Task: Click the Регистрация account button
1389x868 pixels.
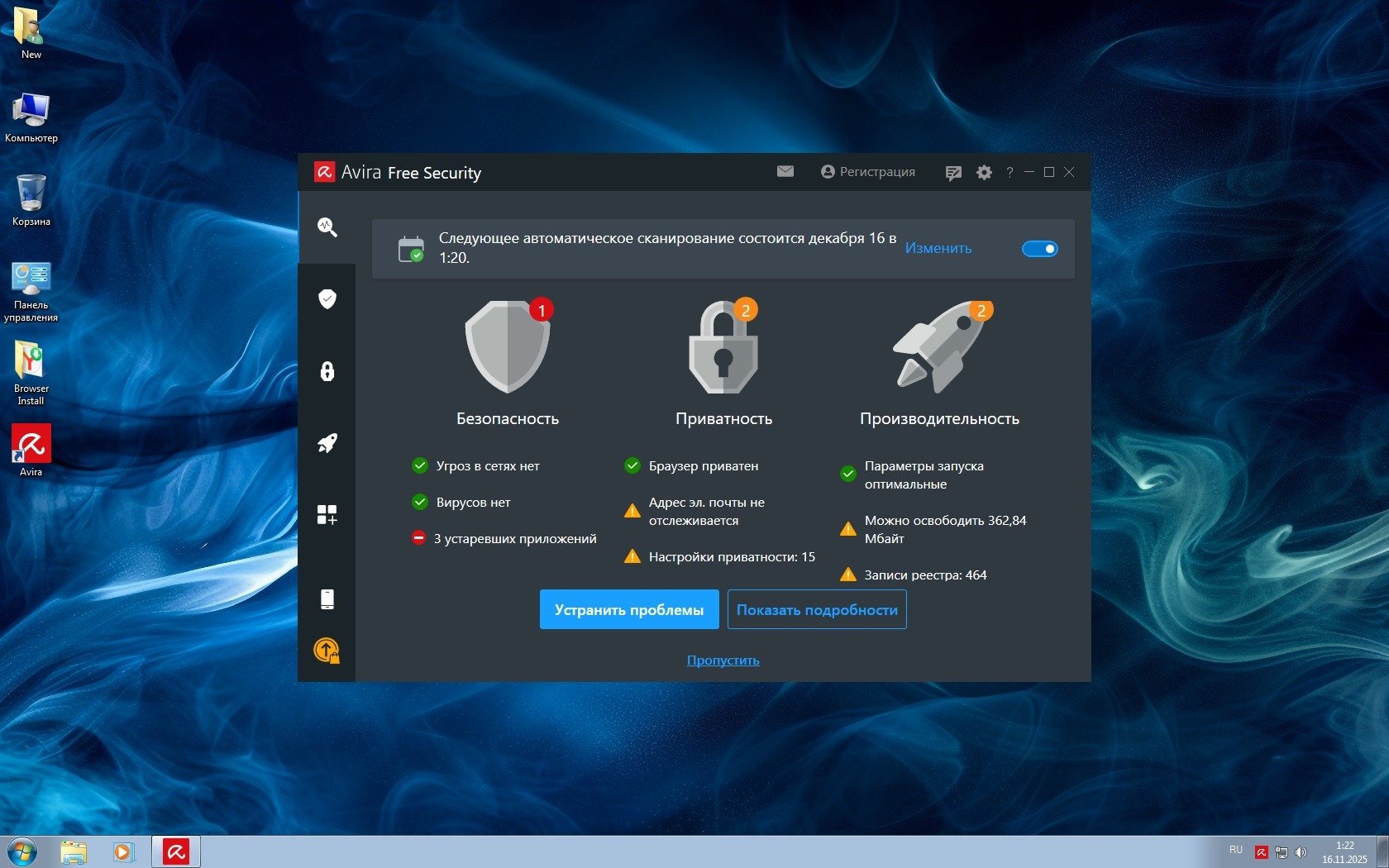Action: [868, 172]
